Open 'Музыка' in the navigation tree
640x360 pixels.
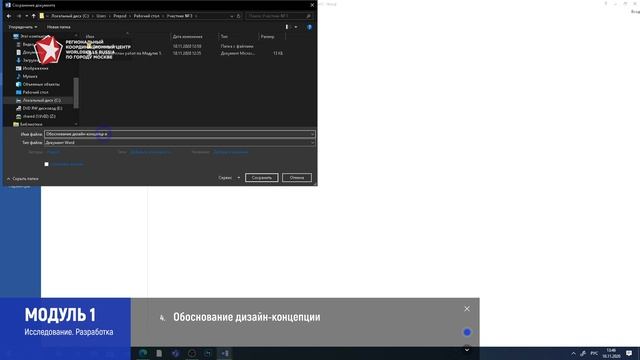coord(27,76)
